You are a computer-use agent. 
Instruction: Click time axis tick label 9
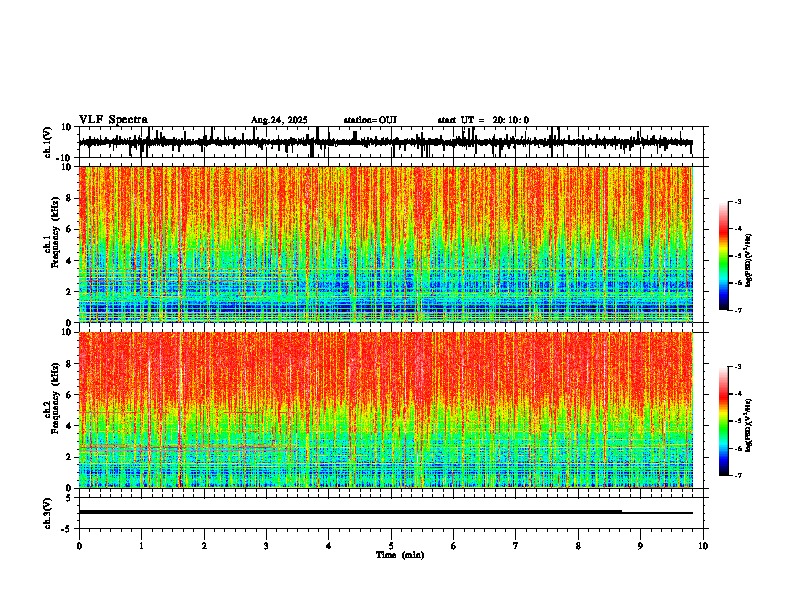(640, 546)
